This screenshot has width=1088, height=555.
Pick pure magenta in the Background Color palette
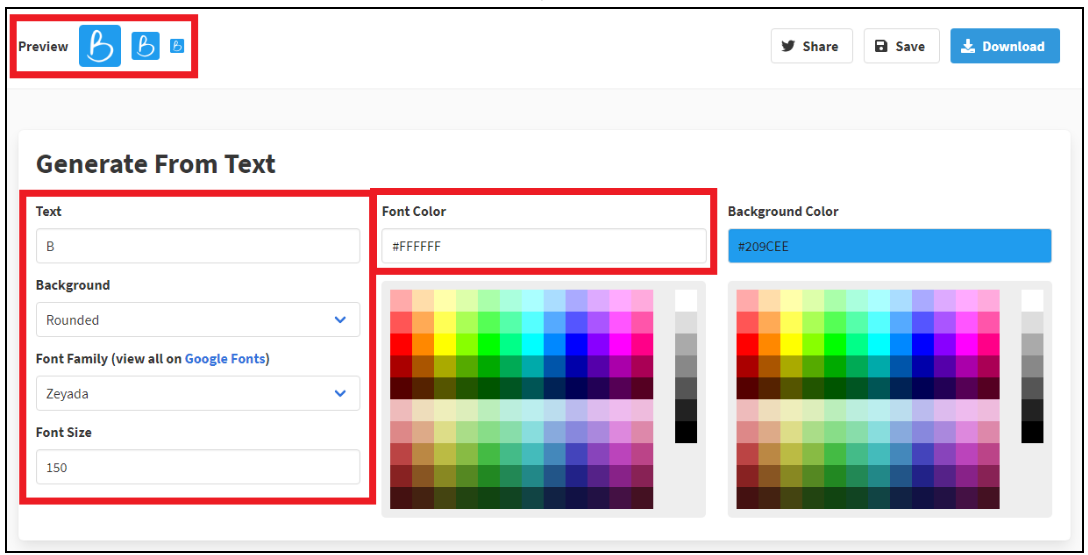point(966,345)
